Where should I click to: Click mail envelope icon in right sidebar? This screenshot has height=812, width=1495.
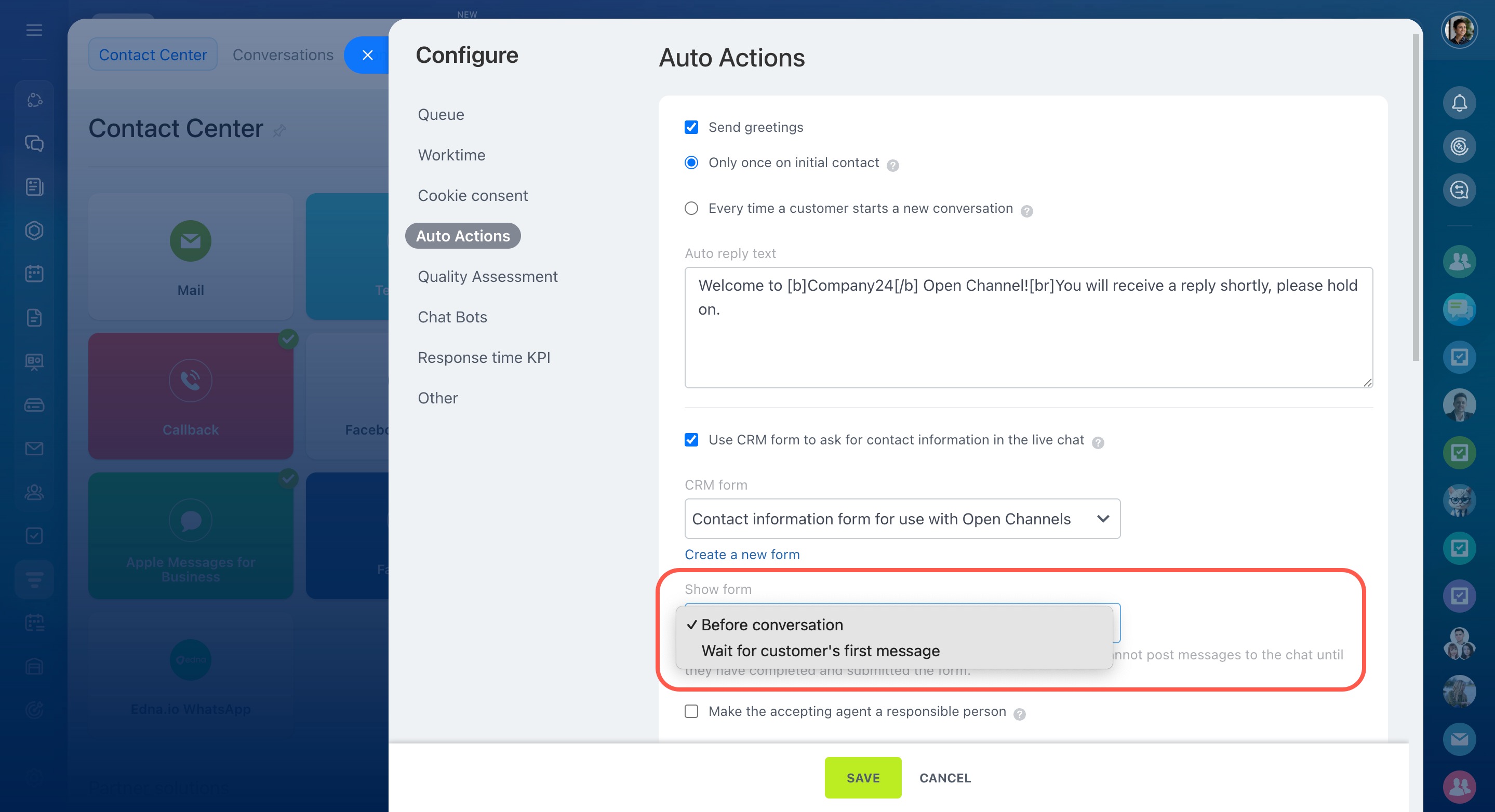tap(1459, 739)
